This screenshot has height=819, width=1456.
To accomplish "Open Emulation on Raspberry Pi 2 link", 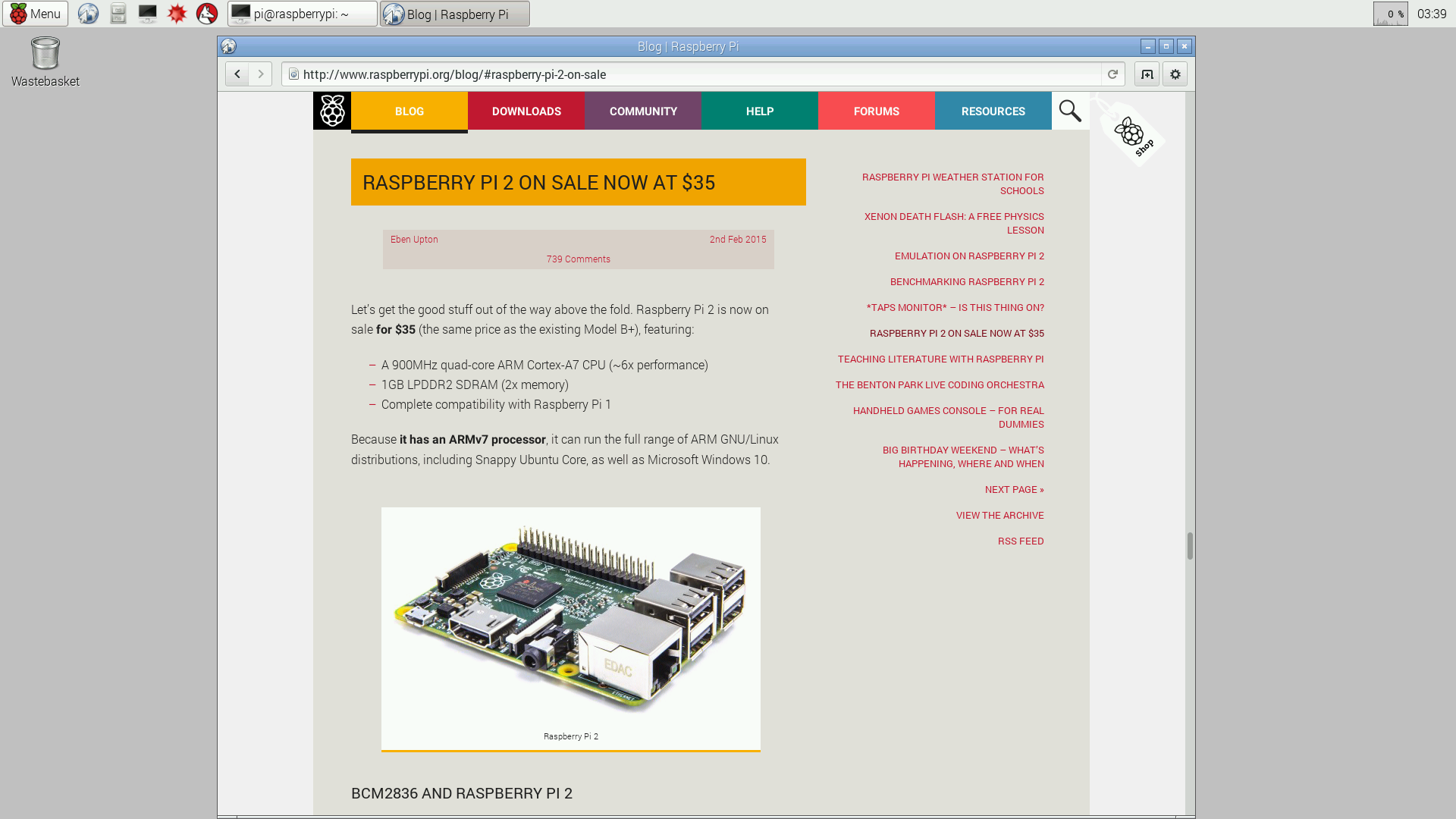I will tap(969, 256).
